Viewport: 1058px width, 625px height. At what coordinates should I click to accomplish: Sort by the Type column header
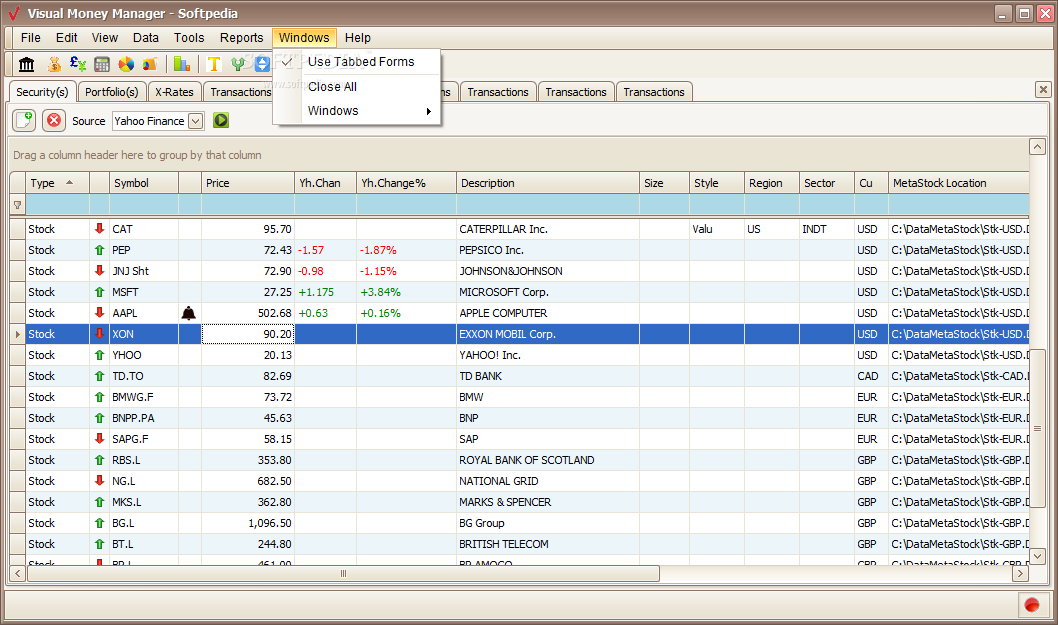[57, 183]
